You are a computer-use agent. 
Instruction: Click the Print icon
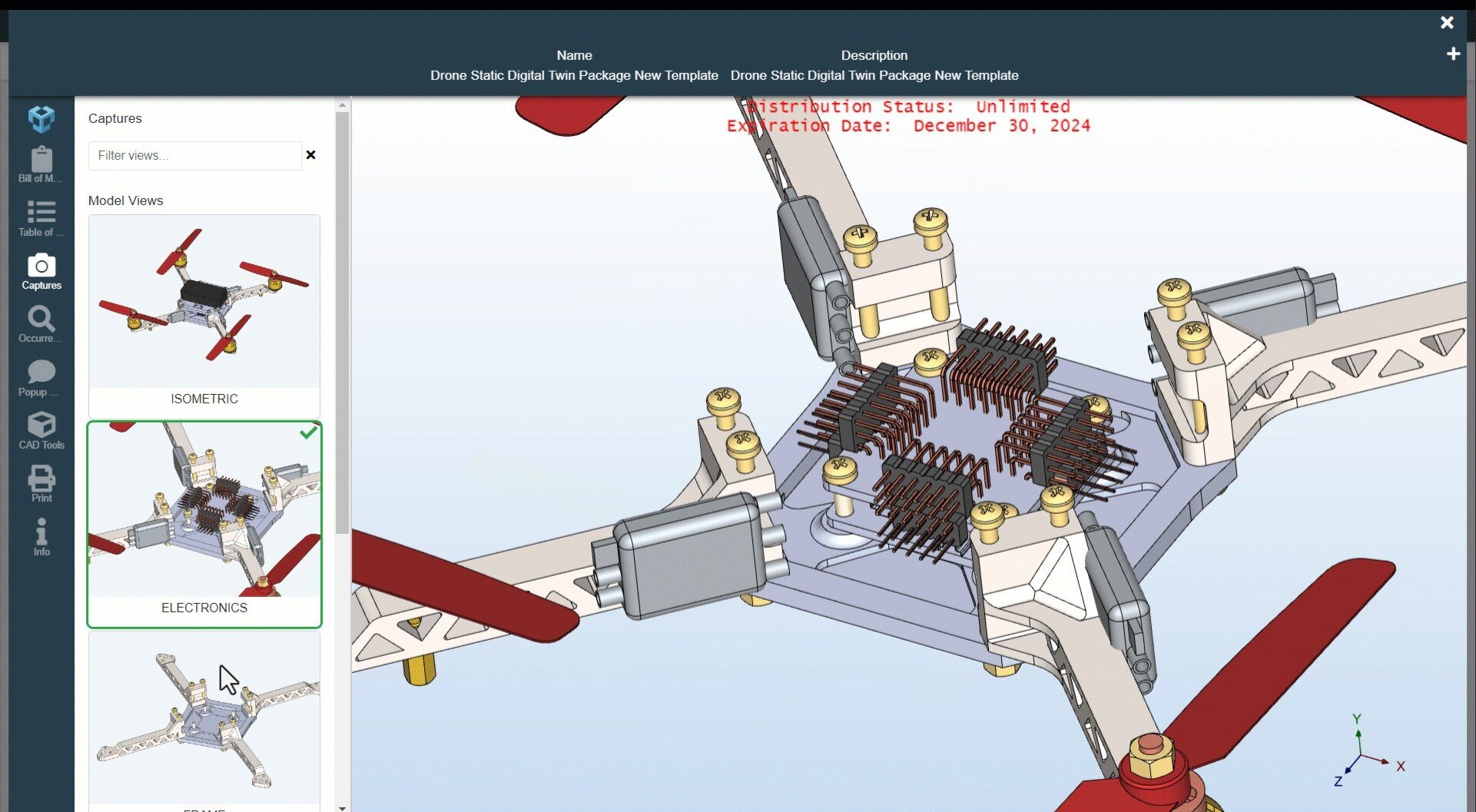coord(41,482)
